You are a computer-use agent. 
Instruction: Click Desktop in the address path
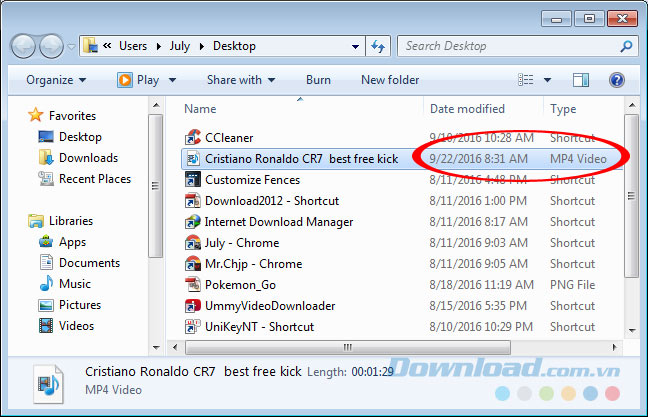(x=234, y=46)
